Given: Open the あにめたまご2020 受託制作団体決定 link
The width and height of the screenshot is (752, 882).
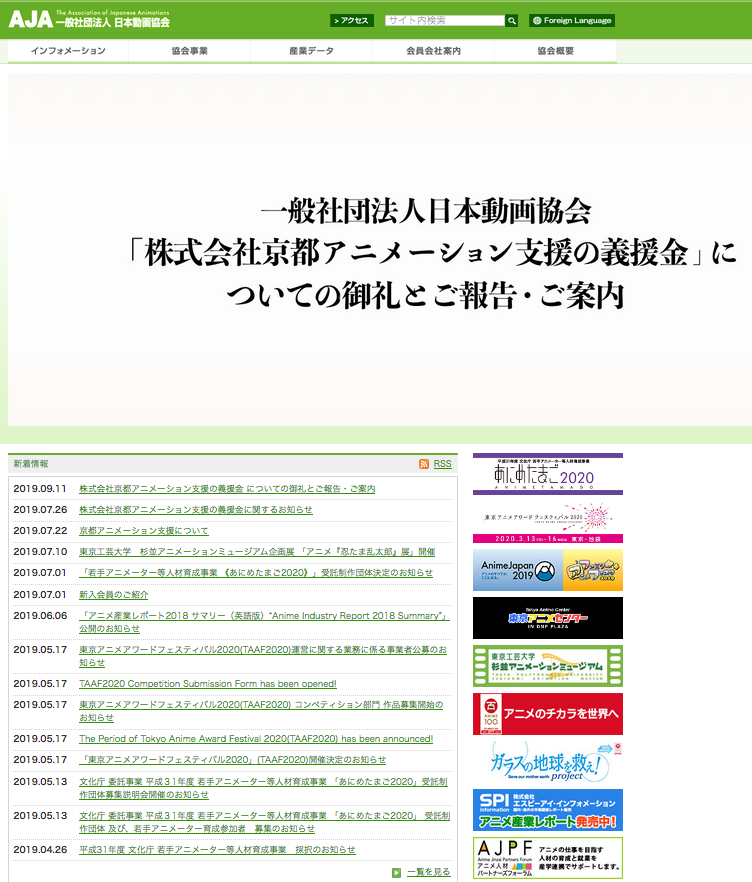Looking at the screenshot, I should coord(256,573).
